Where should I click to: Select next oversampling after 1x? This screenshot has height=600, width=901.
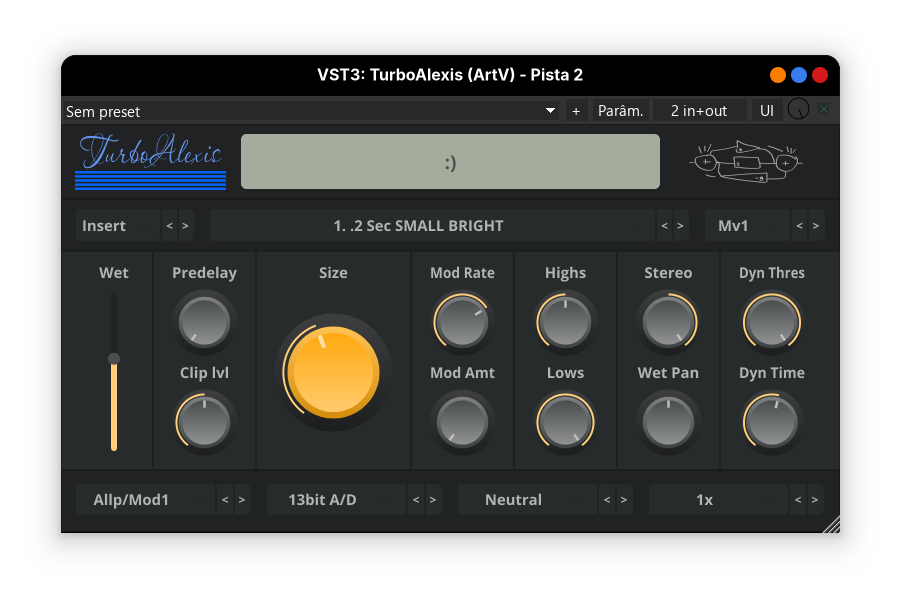click(816, 500)
